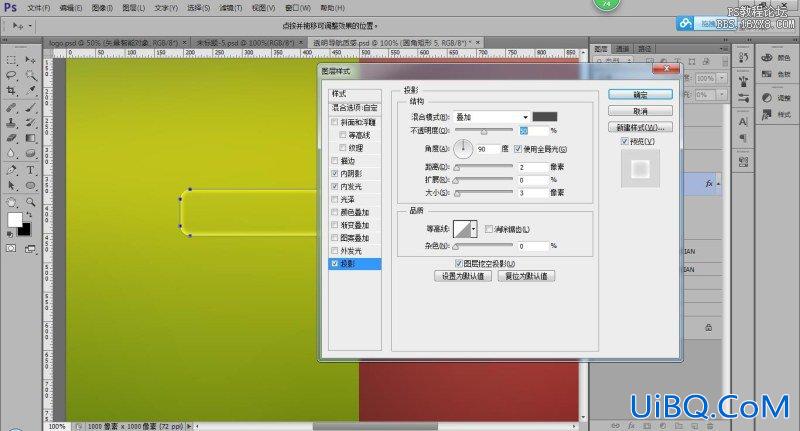
Task: Swap foreground and background colors icon
Action: click(x=29, y=215)
